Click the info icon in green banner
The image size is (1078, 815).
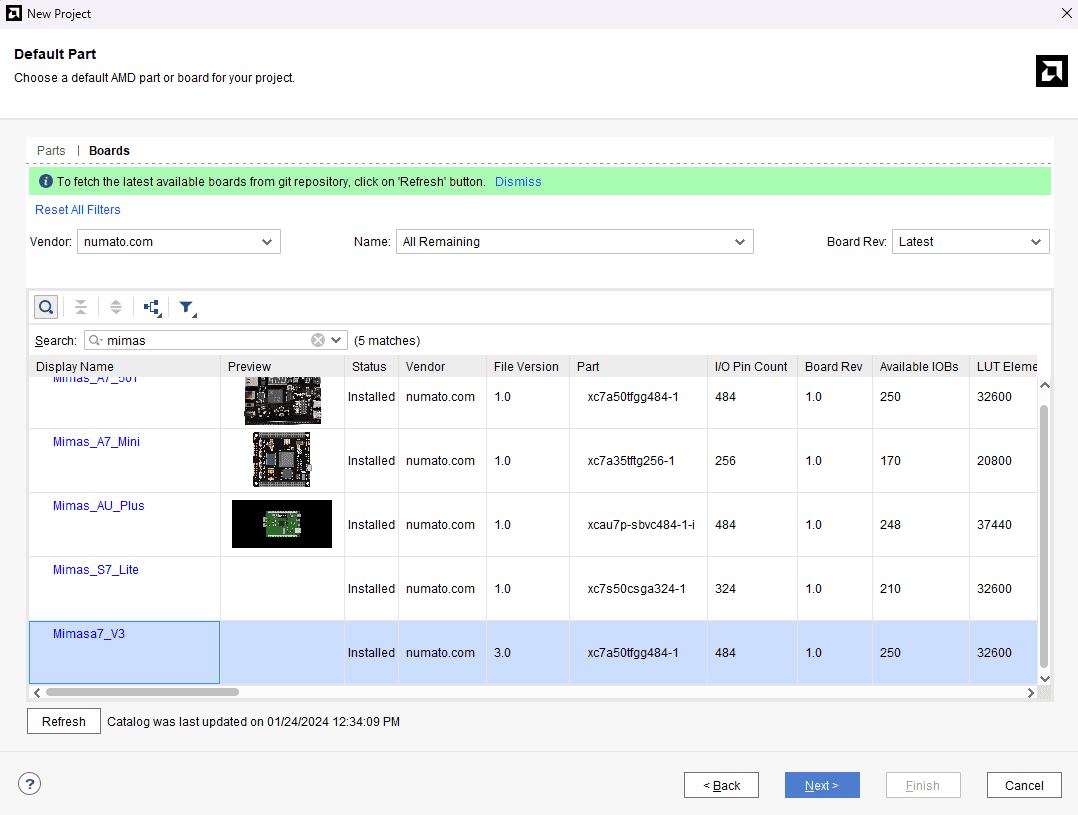click(45, 182)
